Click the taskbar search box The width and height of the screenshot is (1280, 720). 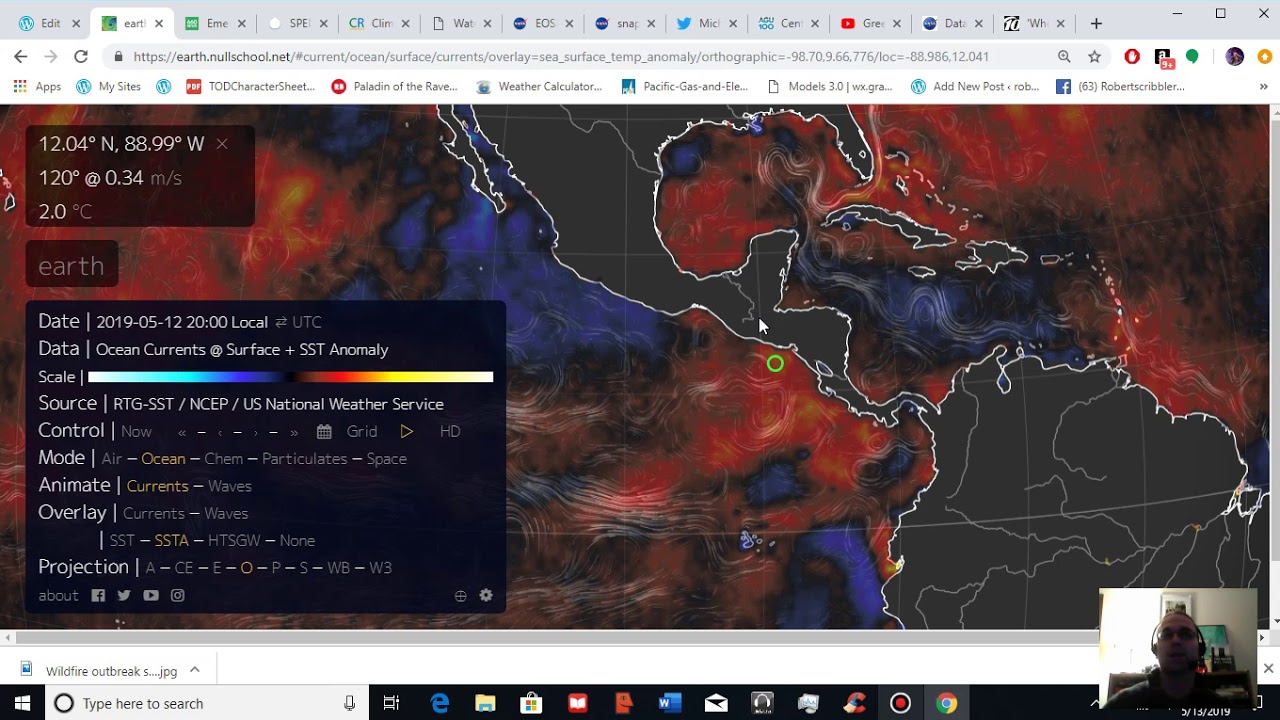click(207, 703)
